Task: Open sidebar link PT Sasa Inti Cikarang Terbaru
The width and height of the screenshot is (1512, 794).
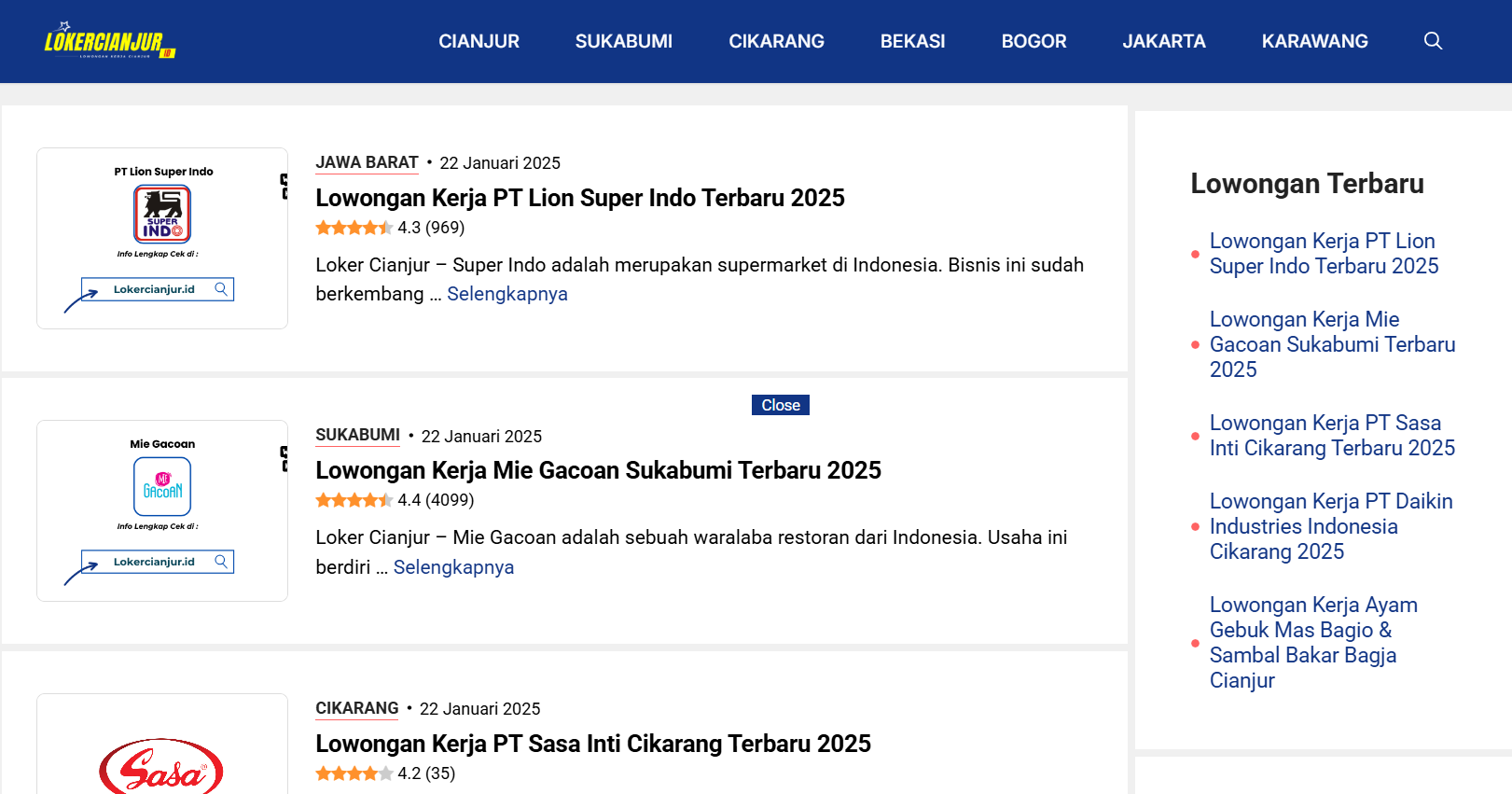Action: (1332, 436)
